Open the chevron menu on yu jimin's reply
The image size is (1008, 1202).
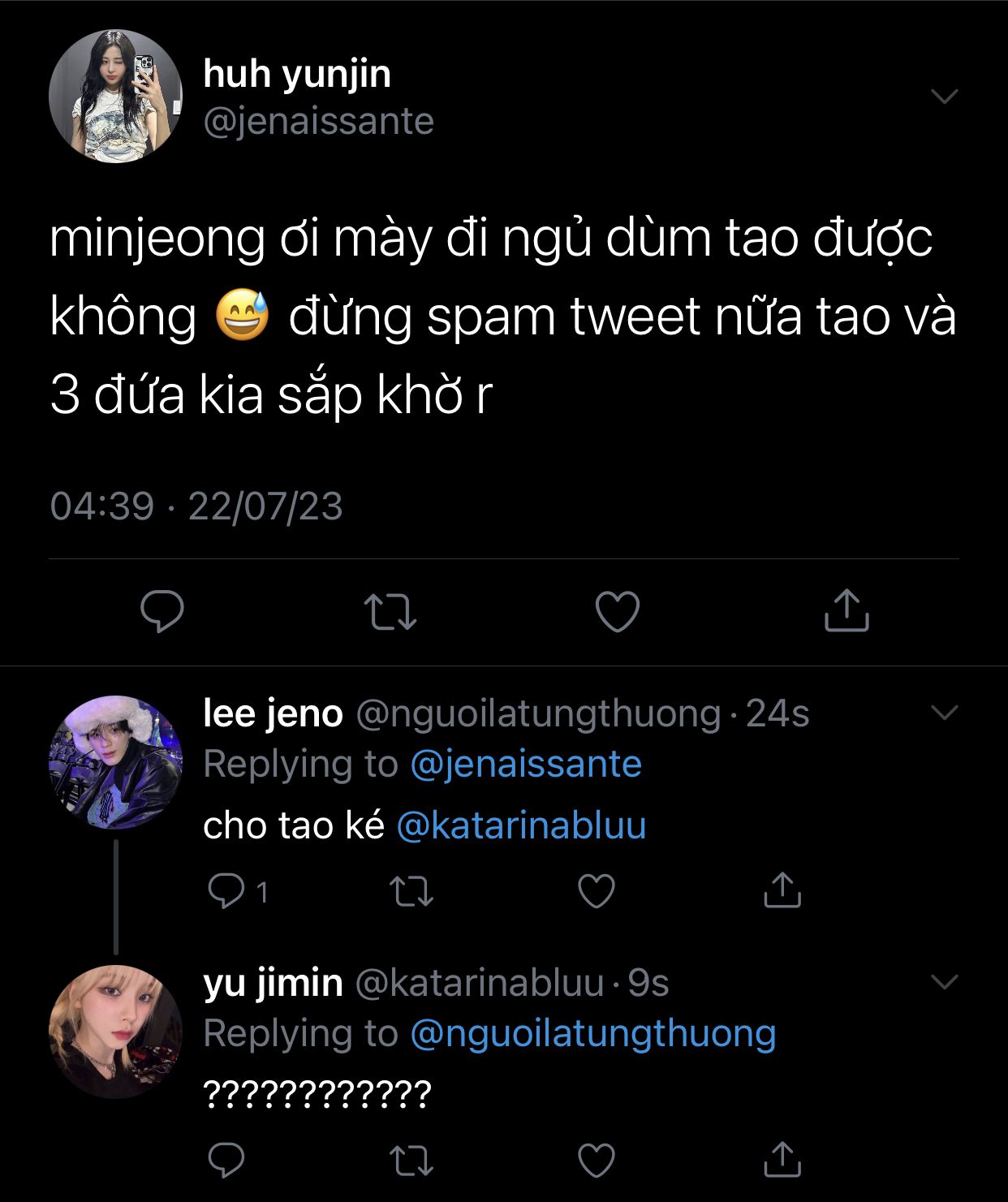945,982
